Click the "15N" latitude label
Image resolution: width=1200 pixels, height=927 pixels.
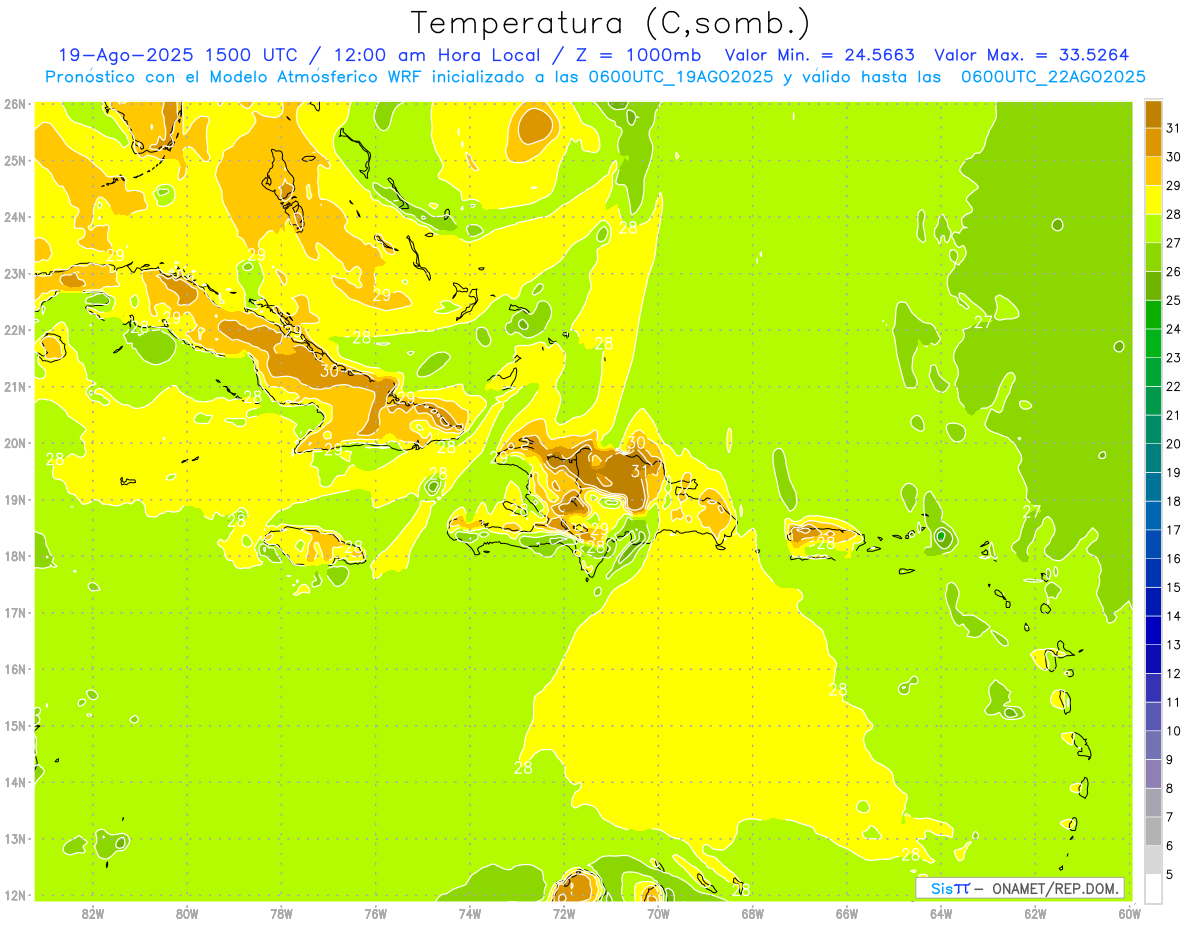[15, 725]
